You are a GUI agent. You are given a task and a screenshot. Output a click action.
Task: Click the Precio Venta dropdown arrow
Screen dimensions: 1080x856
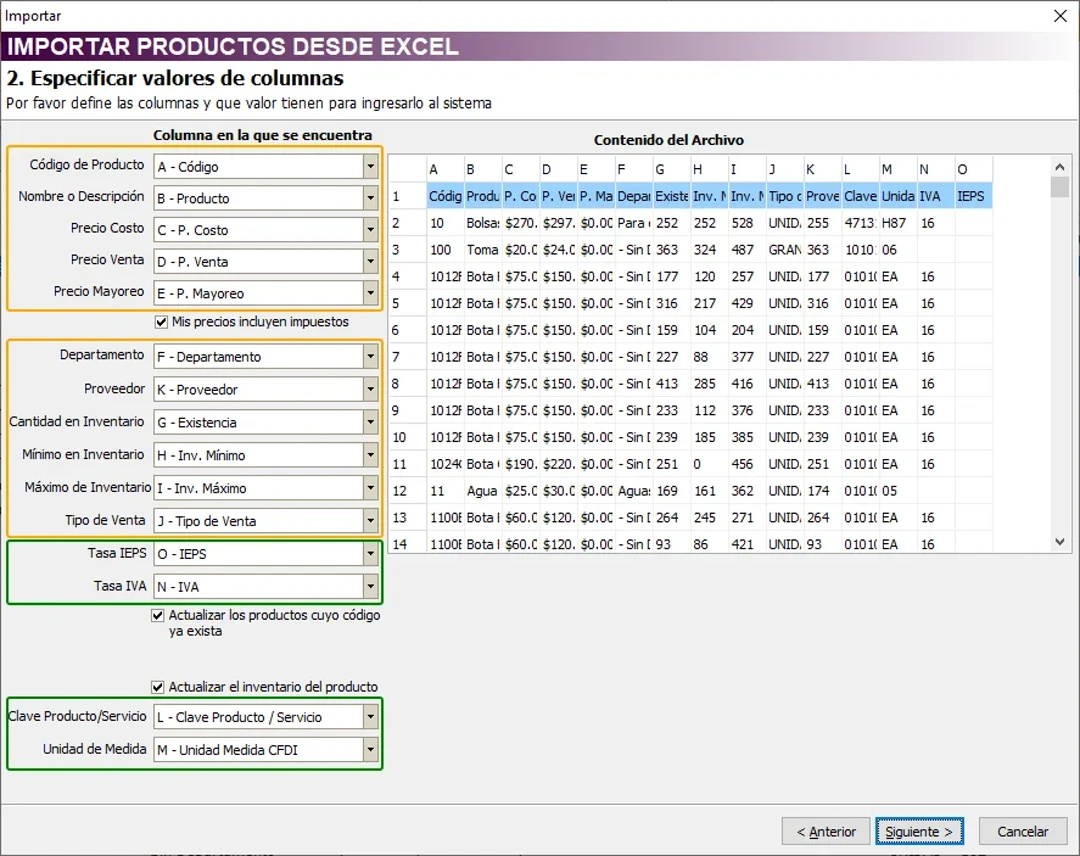point(370,262)
